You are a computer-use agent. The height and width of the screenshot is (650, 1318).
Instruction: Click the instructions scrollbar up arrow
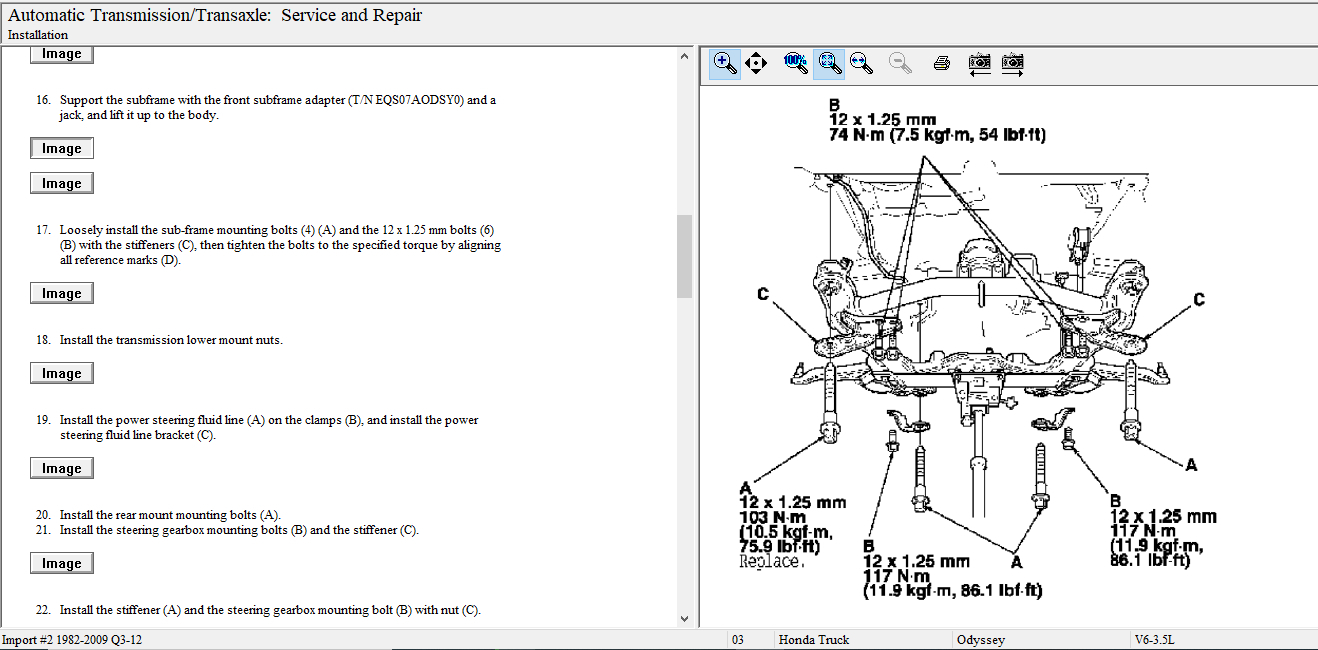[x=684, y=56]
